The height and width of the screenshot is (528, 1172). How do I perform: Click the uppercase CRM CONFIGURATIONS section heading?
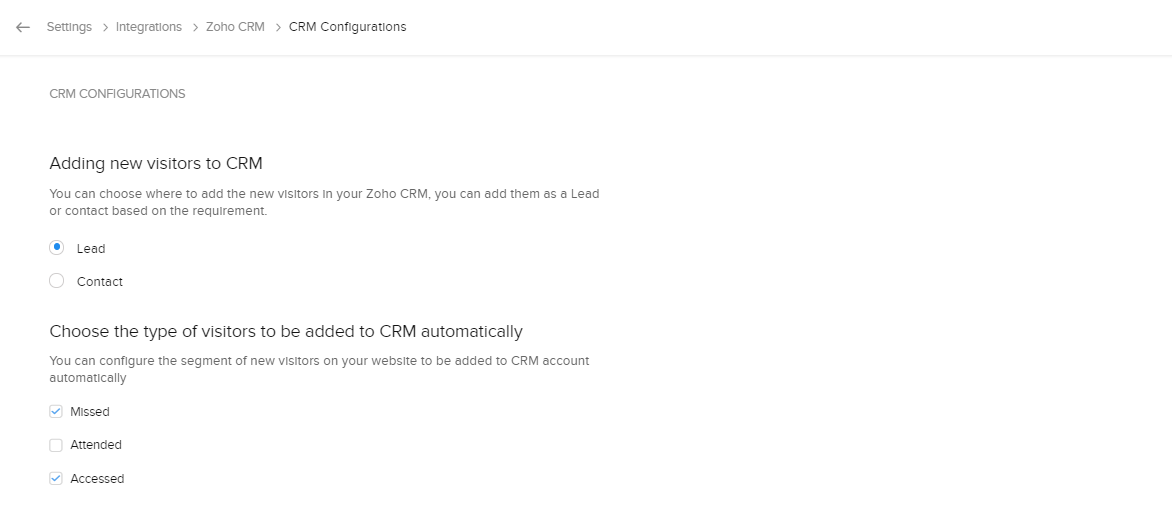(117, 94)
